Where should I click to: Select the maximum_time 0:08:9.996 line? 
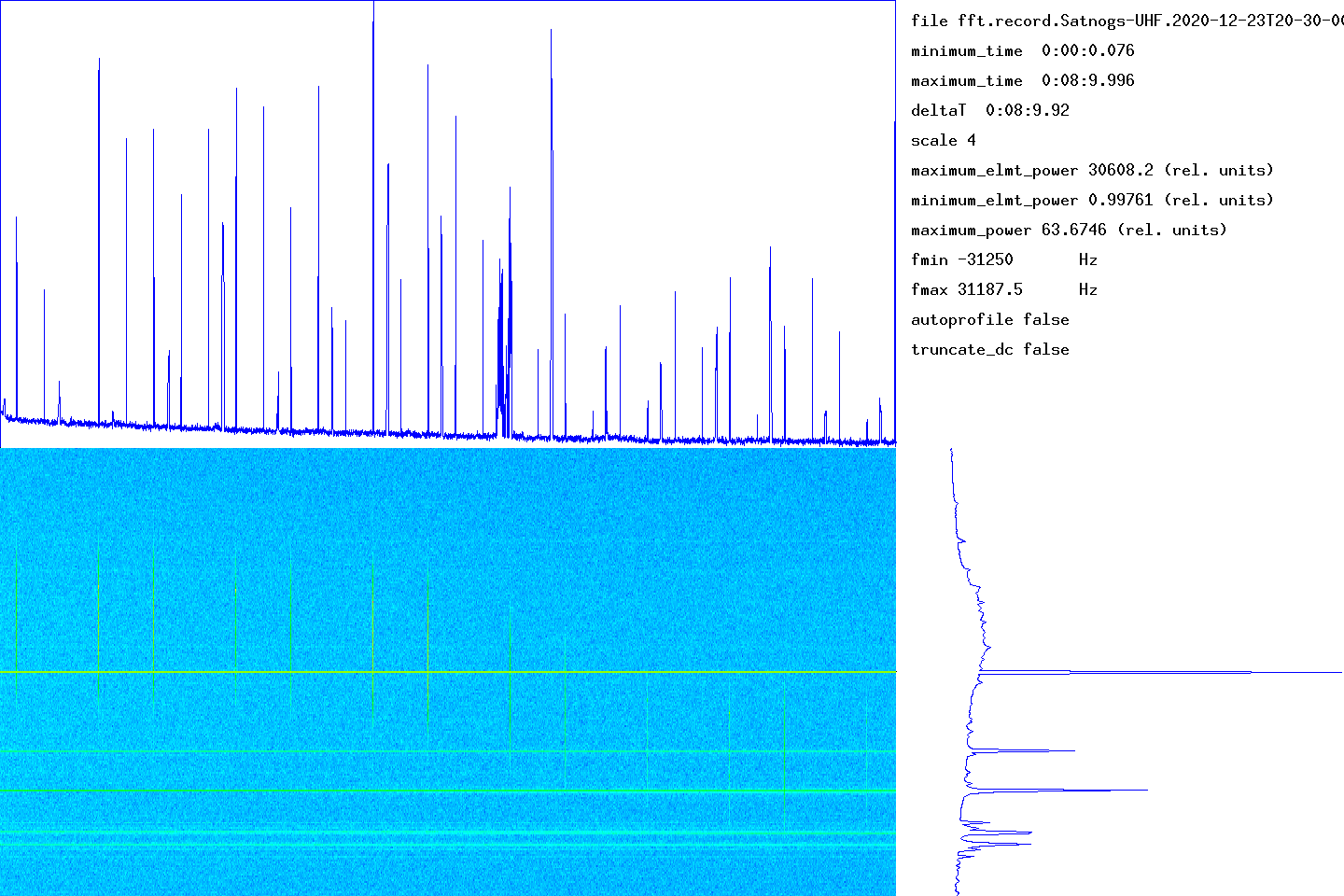pos(1023,80)
